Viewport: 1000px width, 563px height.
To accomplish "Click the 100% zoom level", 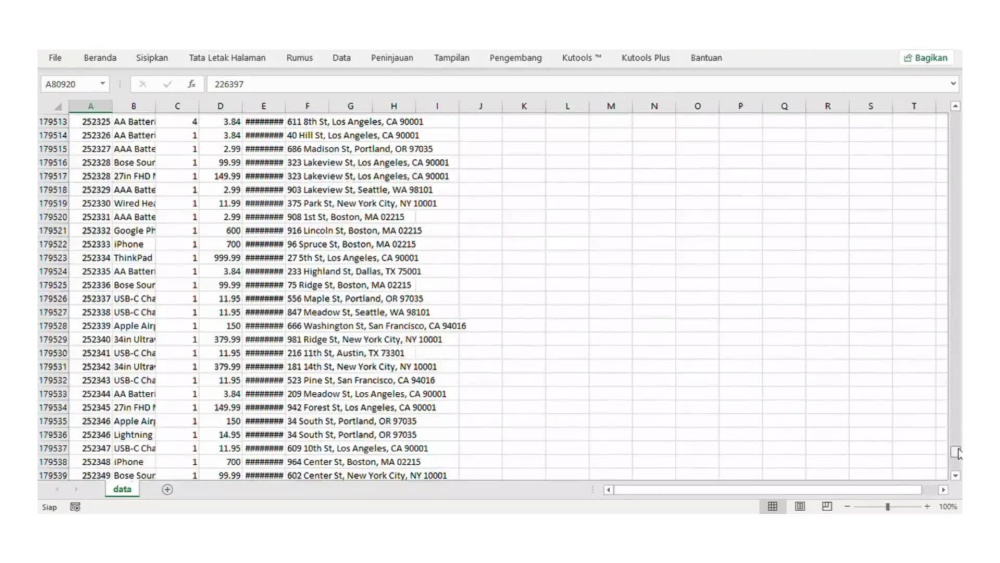I will (948, 506).
